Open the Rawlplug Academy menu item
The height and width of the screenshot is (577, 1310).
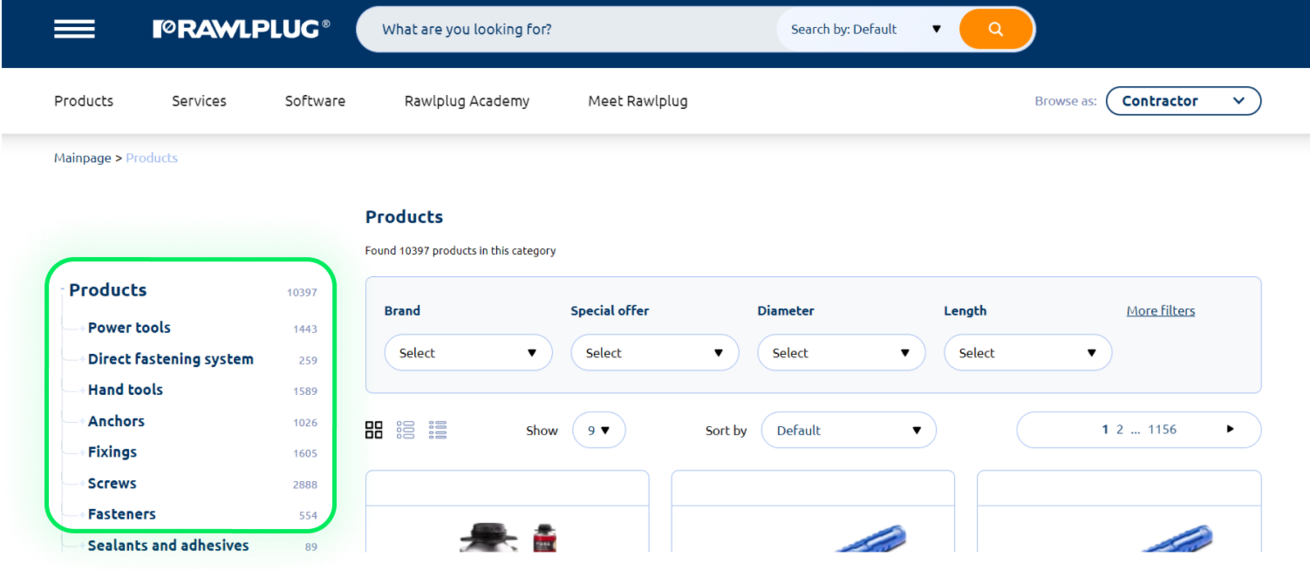tap(467, 101)
